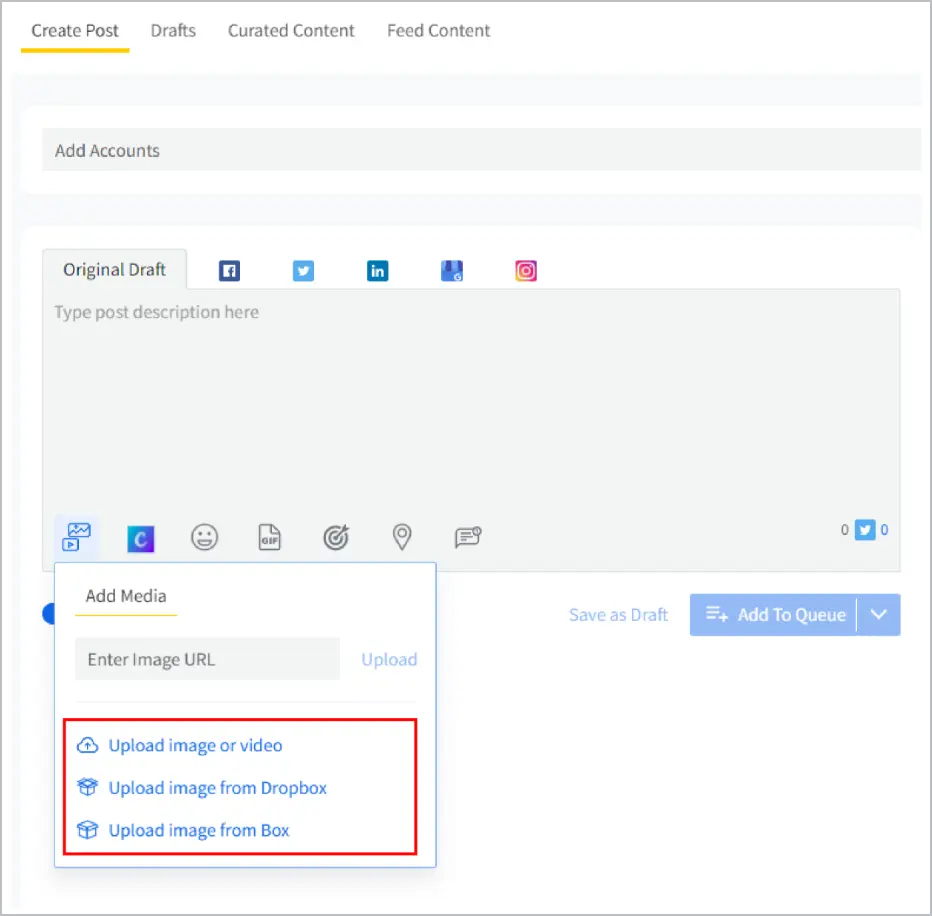This screenshot has height=916, width=932.
Task: Click the Enter Image URL field
Action: pyautogui.click(x=207, y=659)
